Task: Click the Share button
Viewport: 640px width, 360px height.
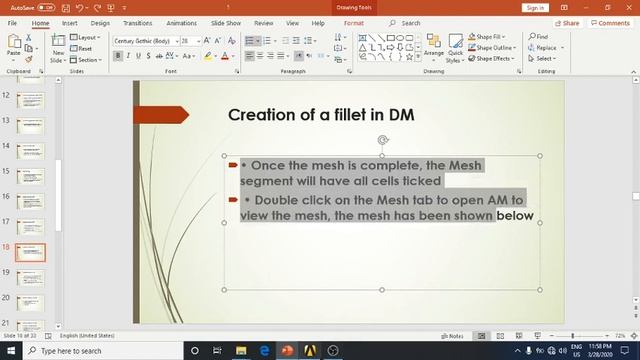Action: click(x=567, y=23)
